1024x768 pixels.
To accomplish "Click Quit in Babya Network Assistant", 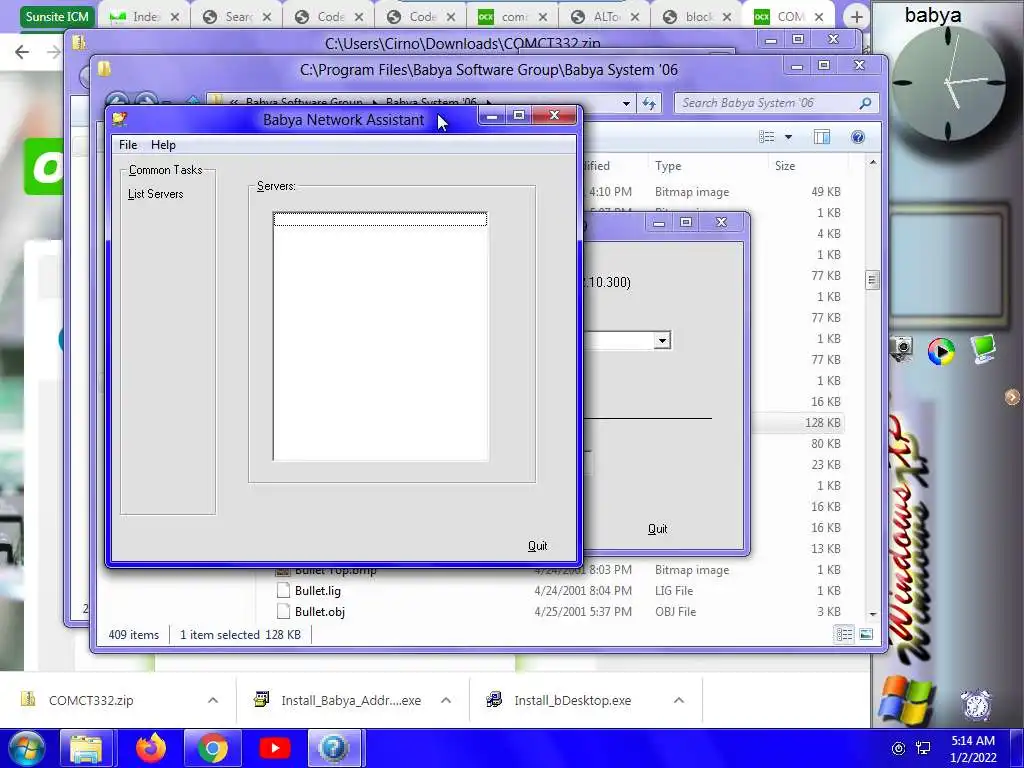I will coord(537,546).
